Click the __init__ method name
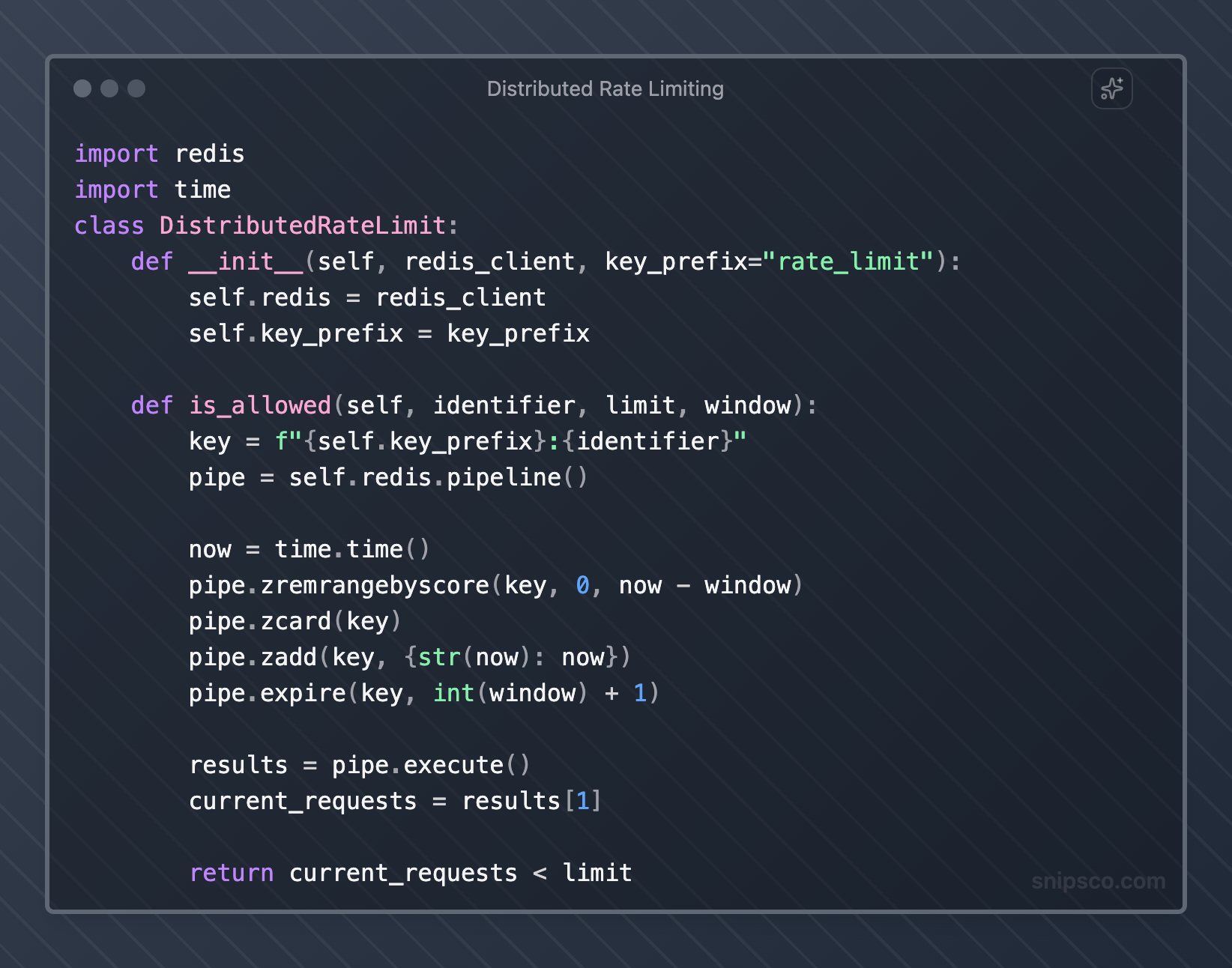 pos(246,261)
